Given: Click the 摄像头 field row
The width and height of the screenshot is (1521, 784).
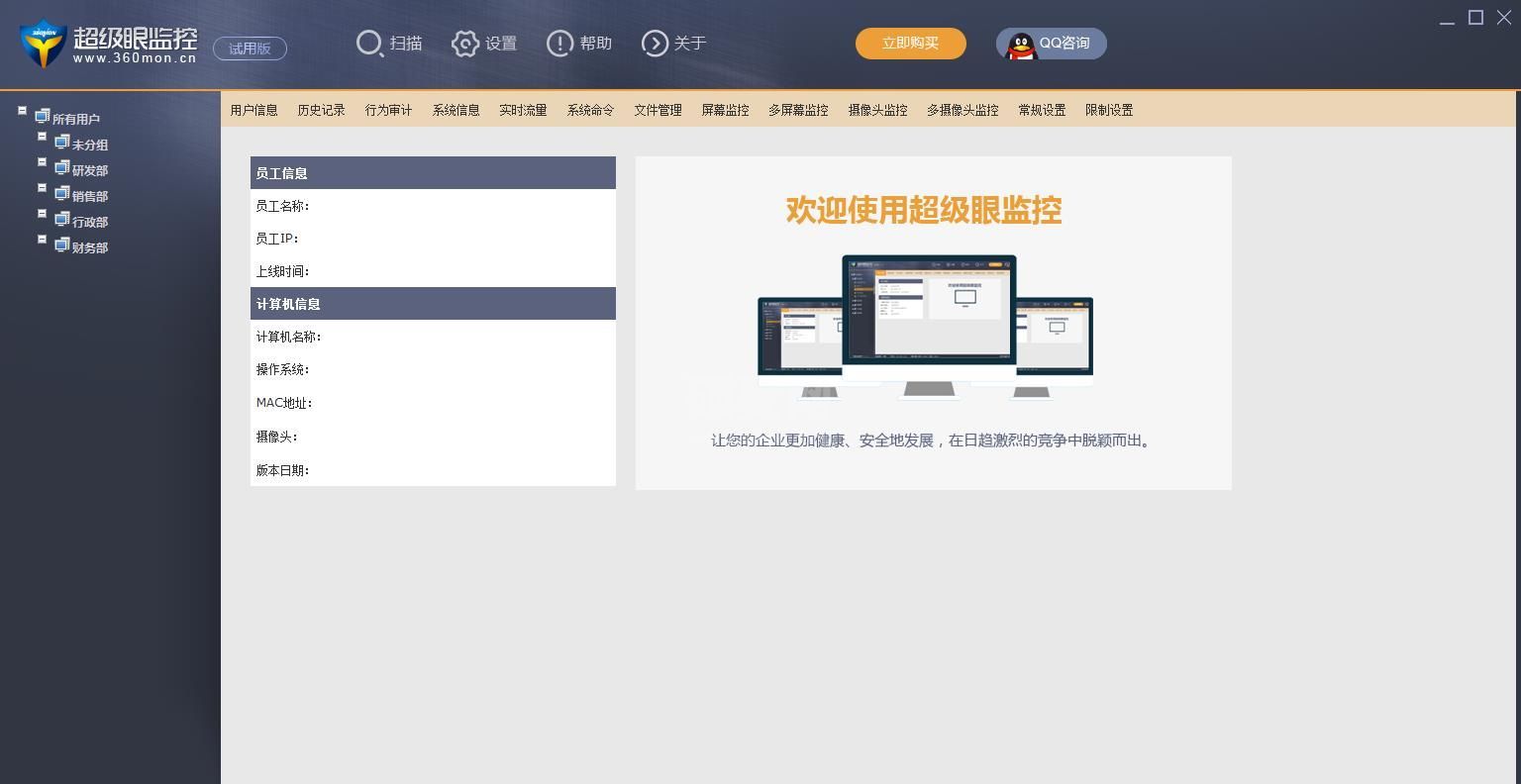Looking at the screenshot, I should click(x=433, y=437).
